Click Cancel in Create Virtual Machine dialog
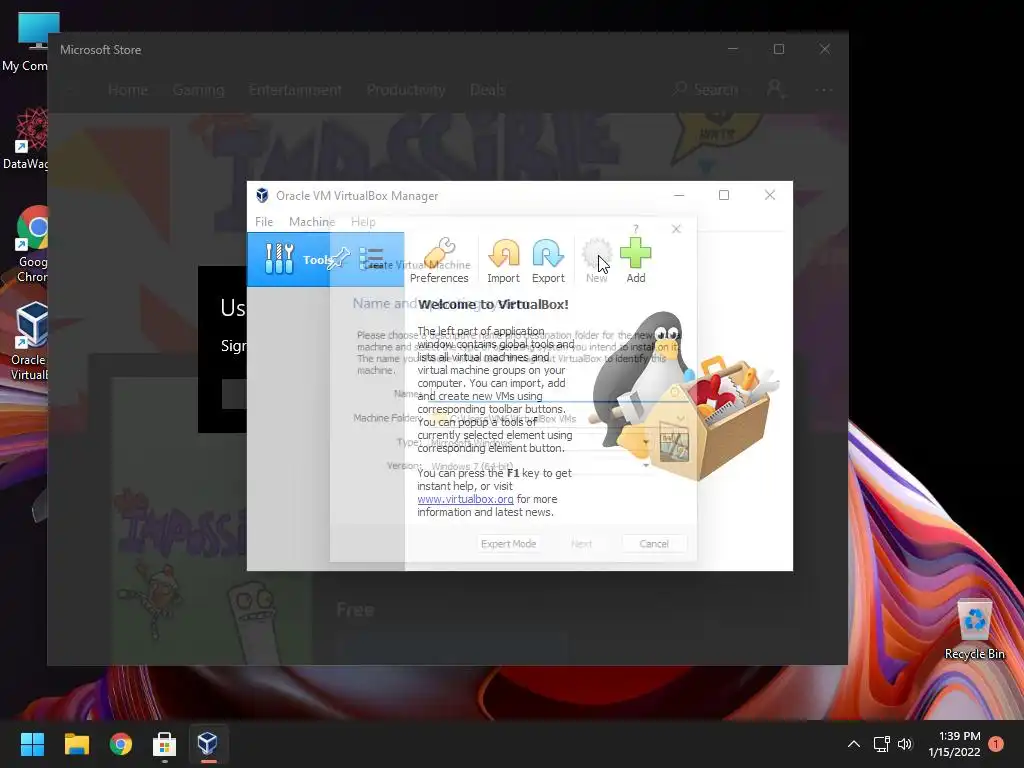Screen dimensions: 1024x768 click(654, 543)
